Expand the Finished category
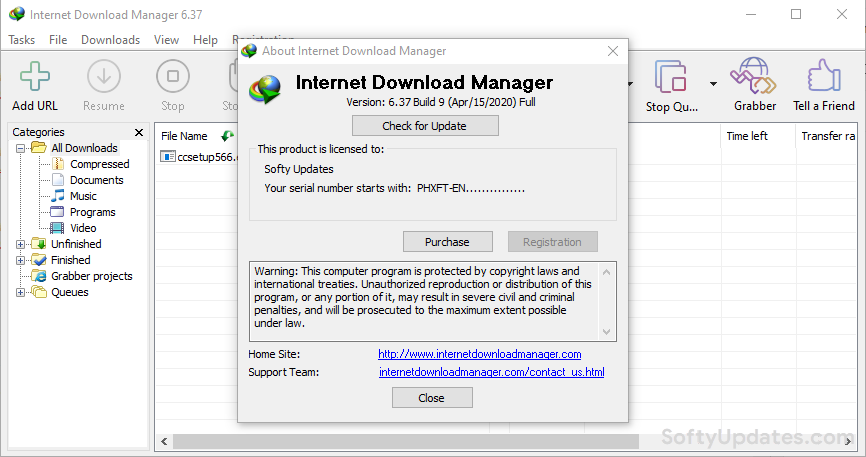The height and width of the screenshot is (457, 866). [x=20, y=260]
